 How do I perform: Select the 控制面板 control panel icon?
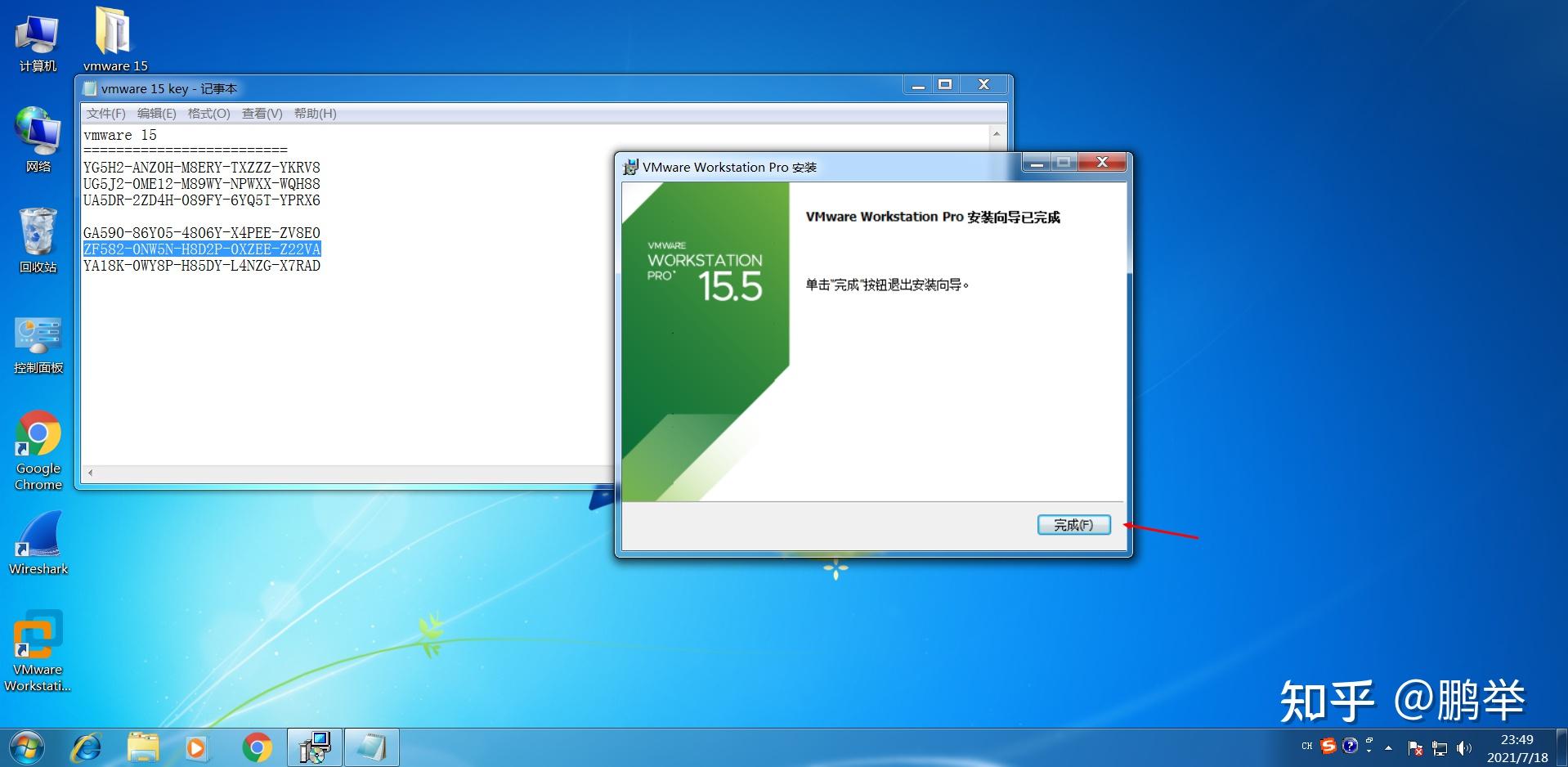coord(38,345)
